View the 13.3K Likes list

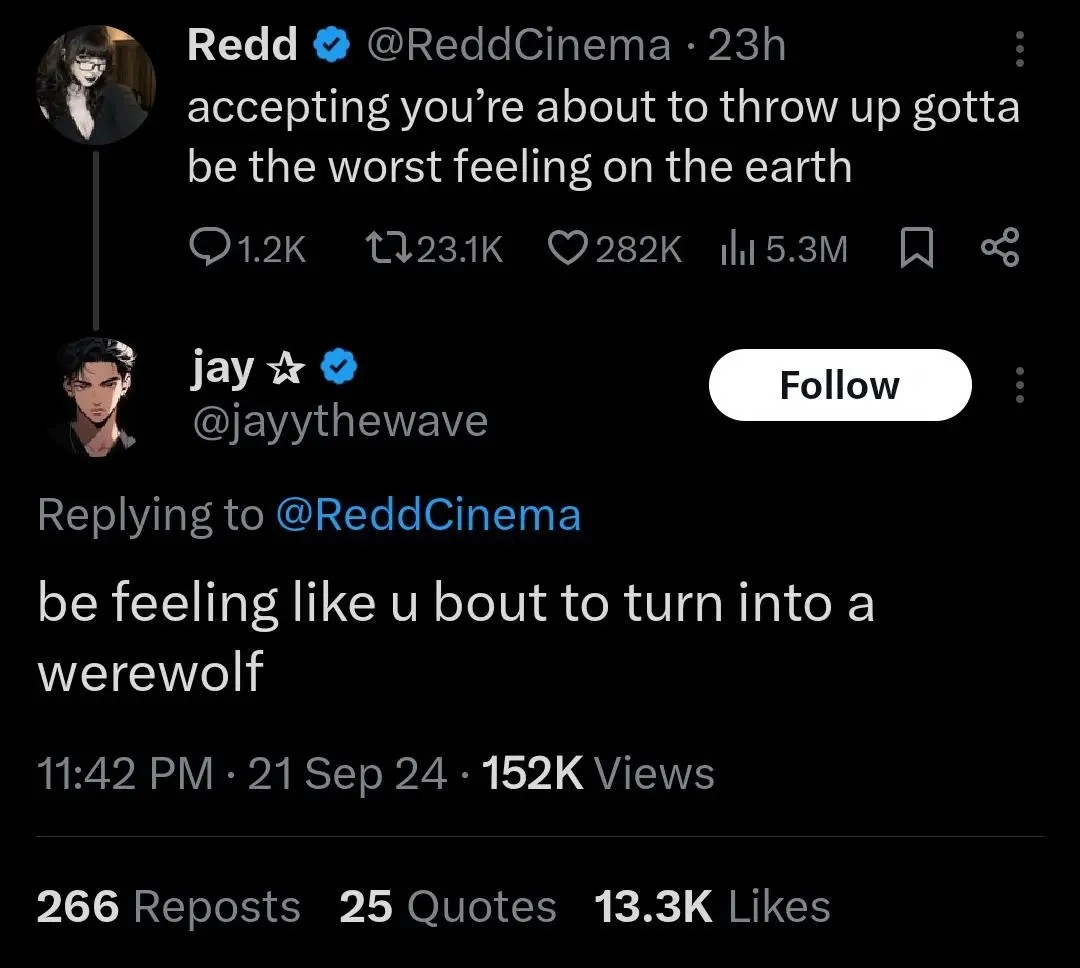(x=712, y=907)
